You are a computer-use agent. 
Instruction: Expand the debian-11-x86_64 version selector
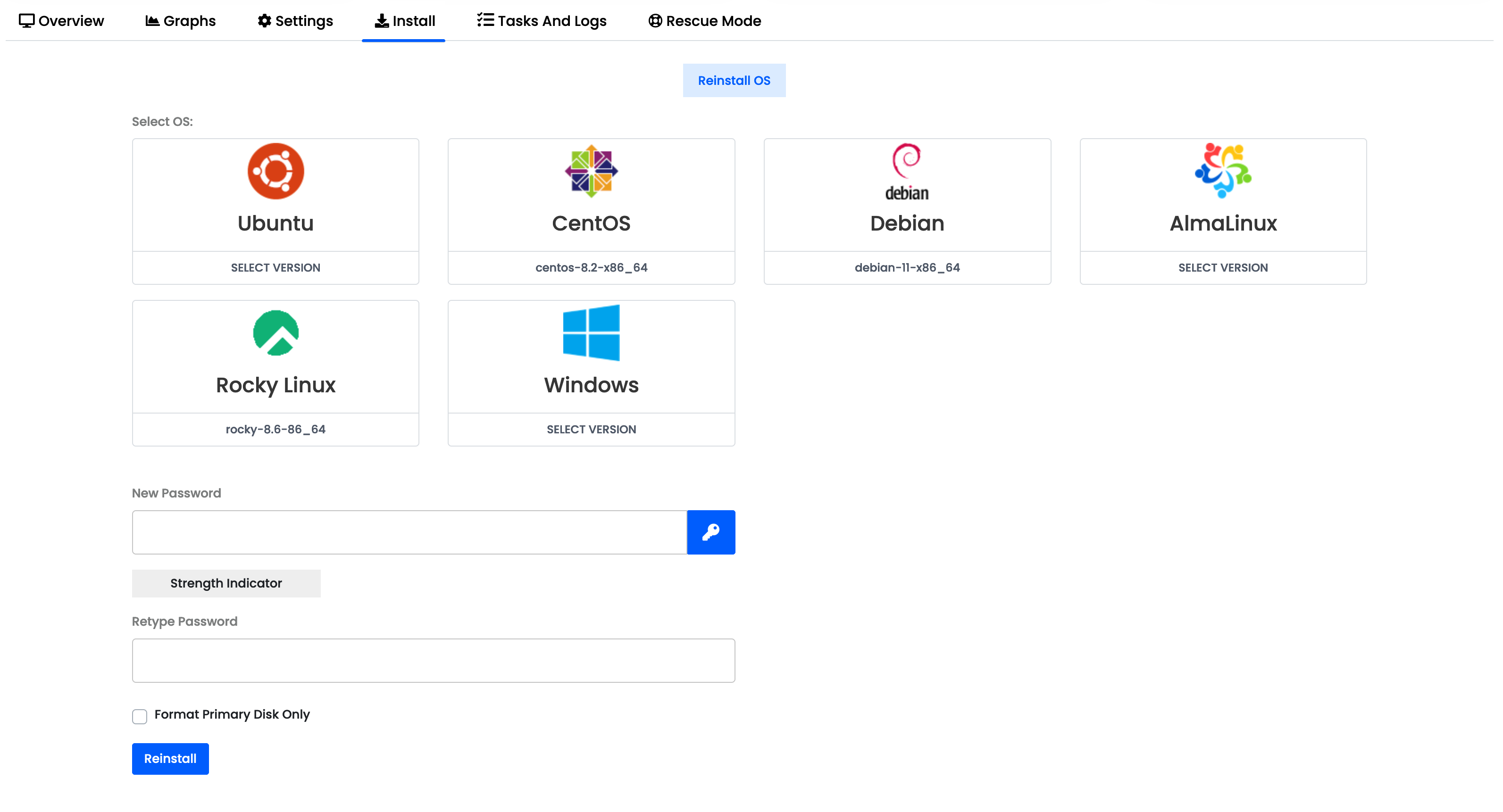click(907, 268)
